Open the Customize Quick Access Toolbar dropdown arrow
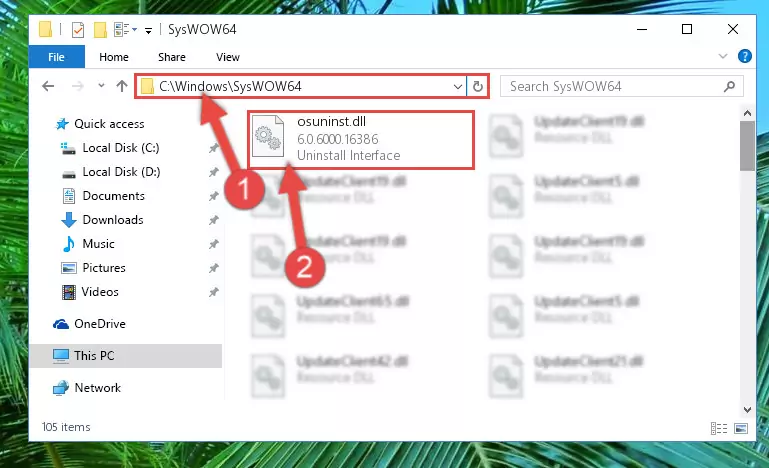Viewport: 769px width, 468px height. [x=148, y=31]
